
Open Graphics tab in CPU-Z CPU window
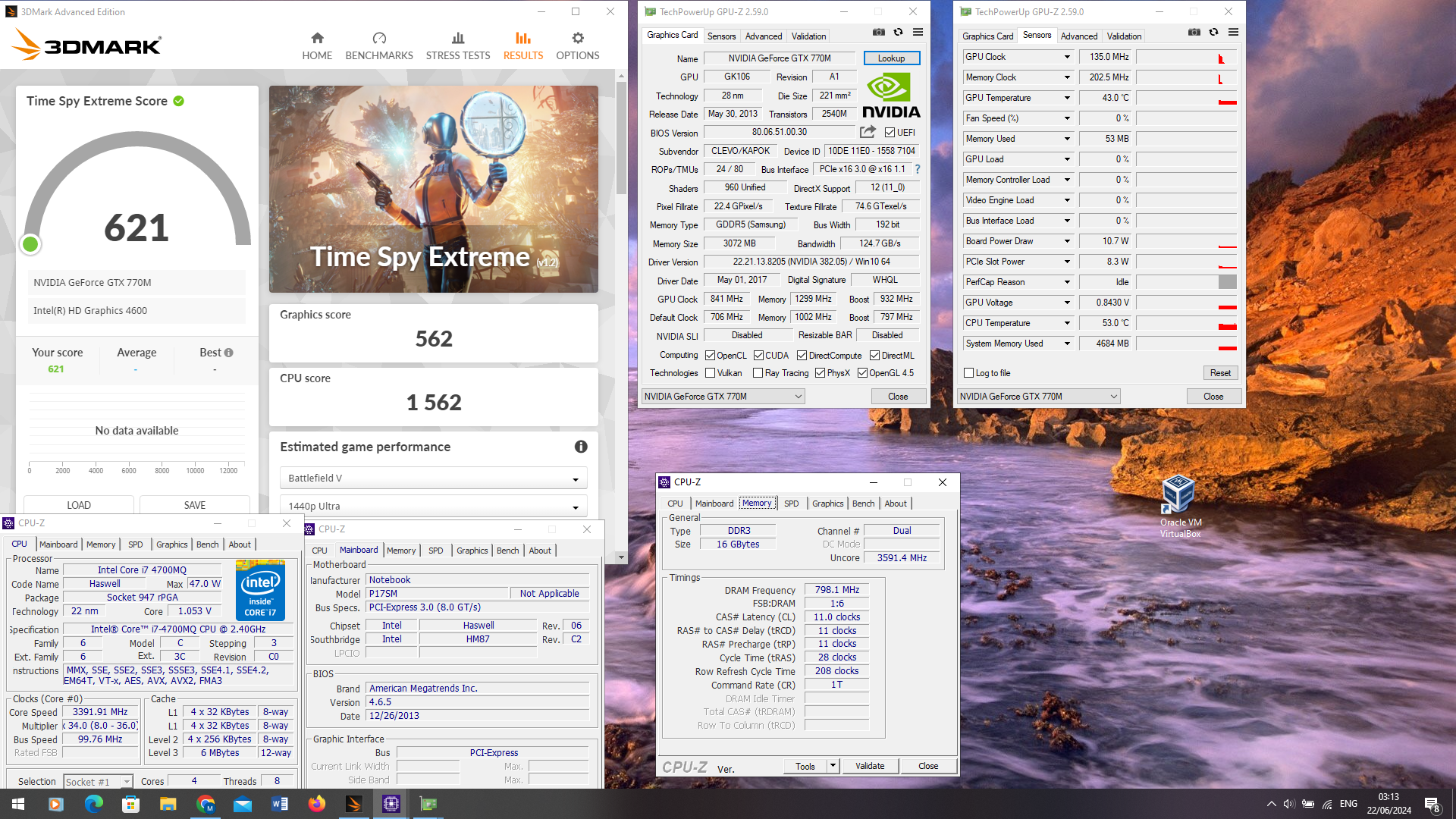click(x=171, y=544)
